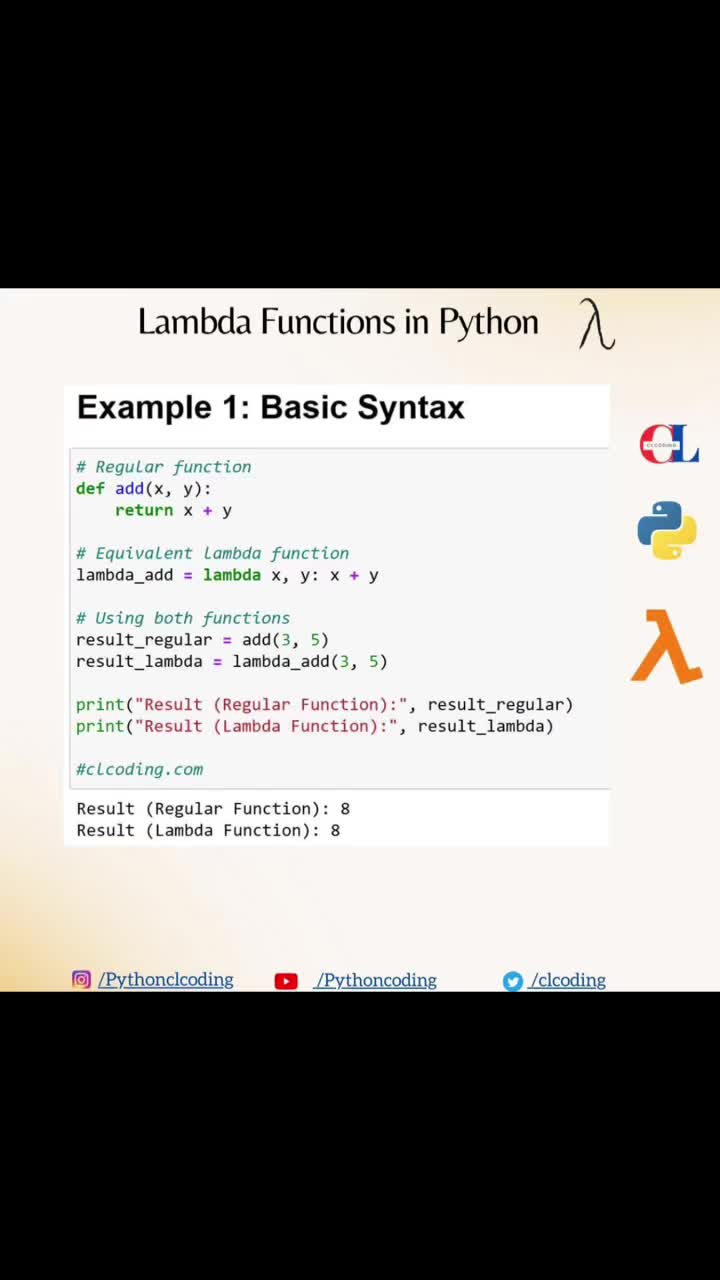Click the Lambda Functions in Python title
Screen dimensions: 720x1280
(x=338, y=322)
